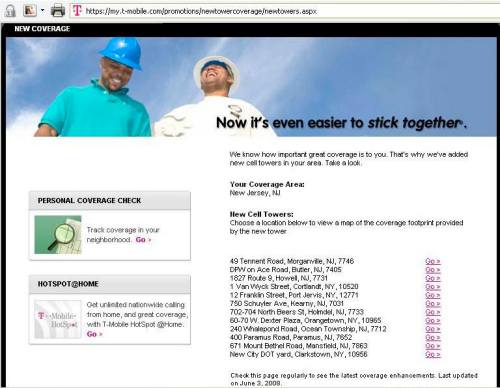Click address text 1 Van Wyck Street, Cortlandt
Screen dimensions: 500x388
(294, 286)
